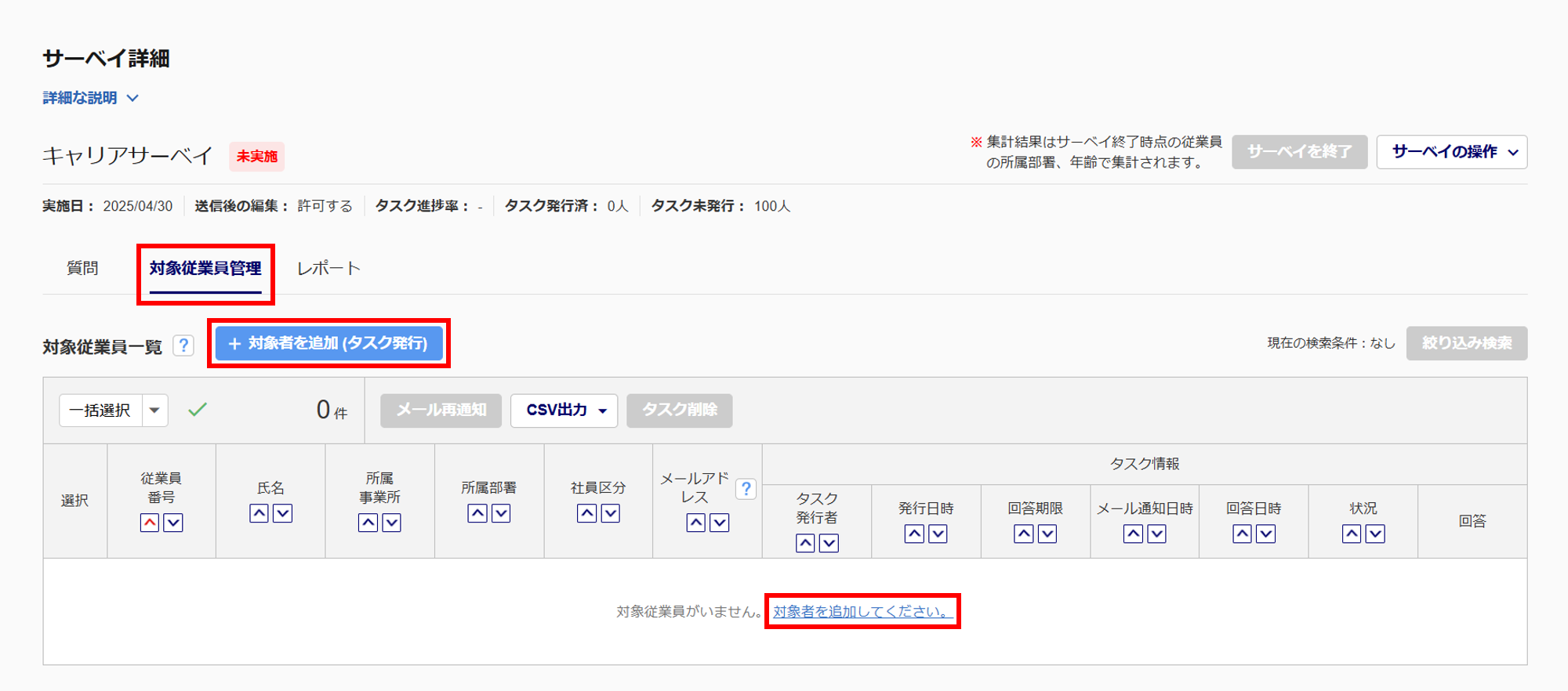Click the タスク未発行 100人 value
The height and width of the screenshot is (691, 1568).
click(x=772, y=206)
